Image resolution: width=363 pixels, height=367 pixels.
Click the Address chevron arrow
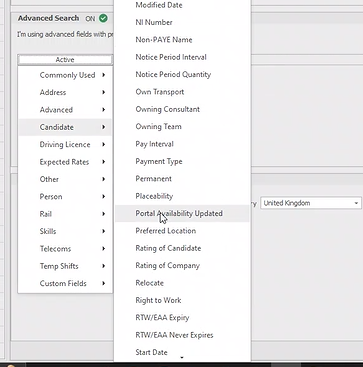104,92
